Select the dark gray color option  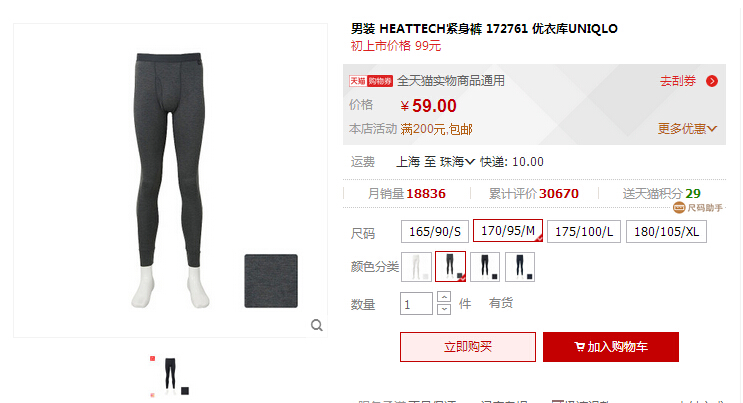(x=450, y=266)
